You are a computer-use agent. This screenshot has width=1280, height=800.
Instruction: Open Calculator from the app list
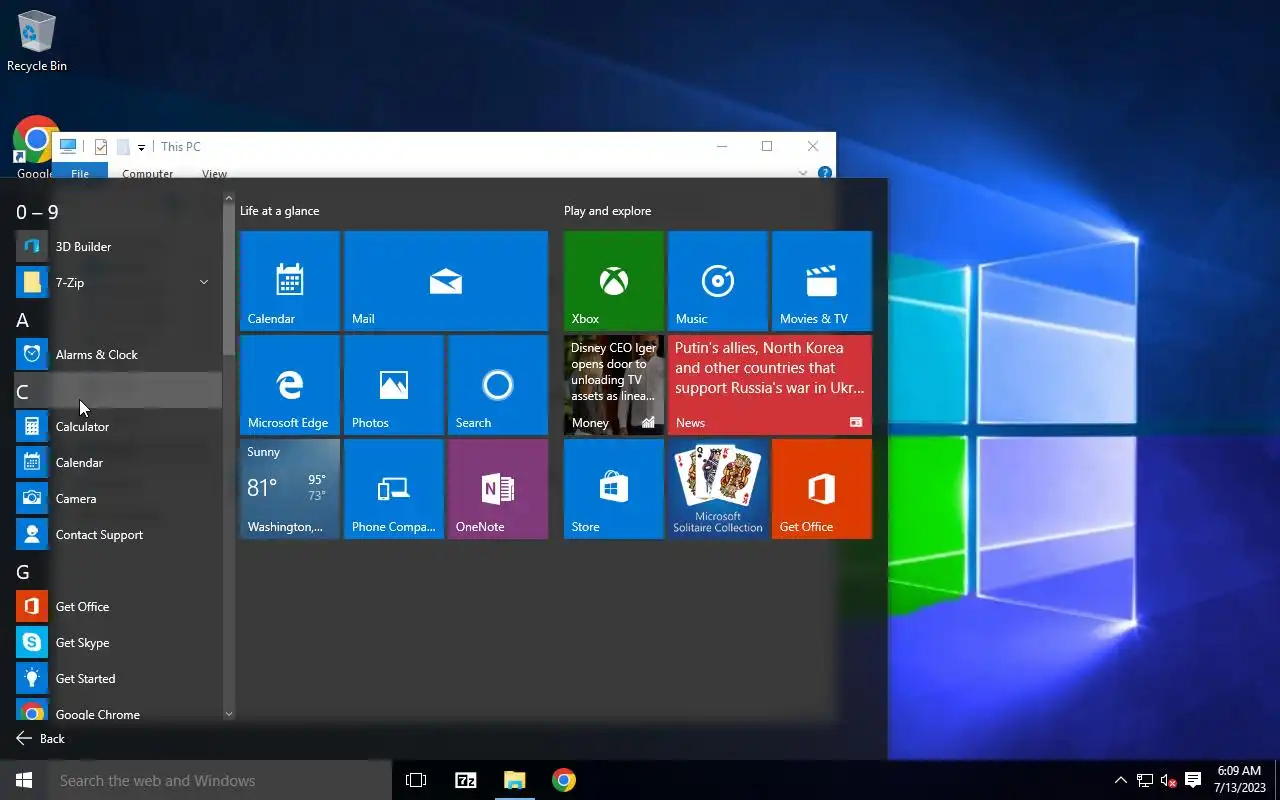pos(118,427)
